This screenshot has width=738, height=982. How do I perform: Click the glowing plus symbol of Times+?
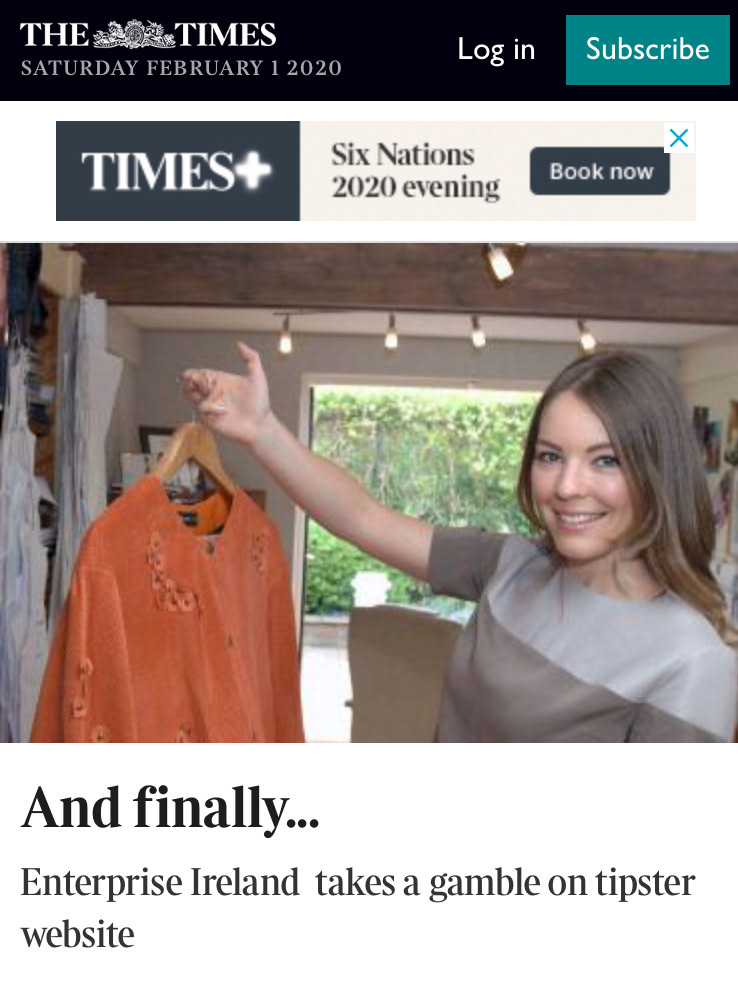pos(257,170)
